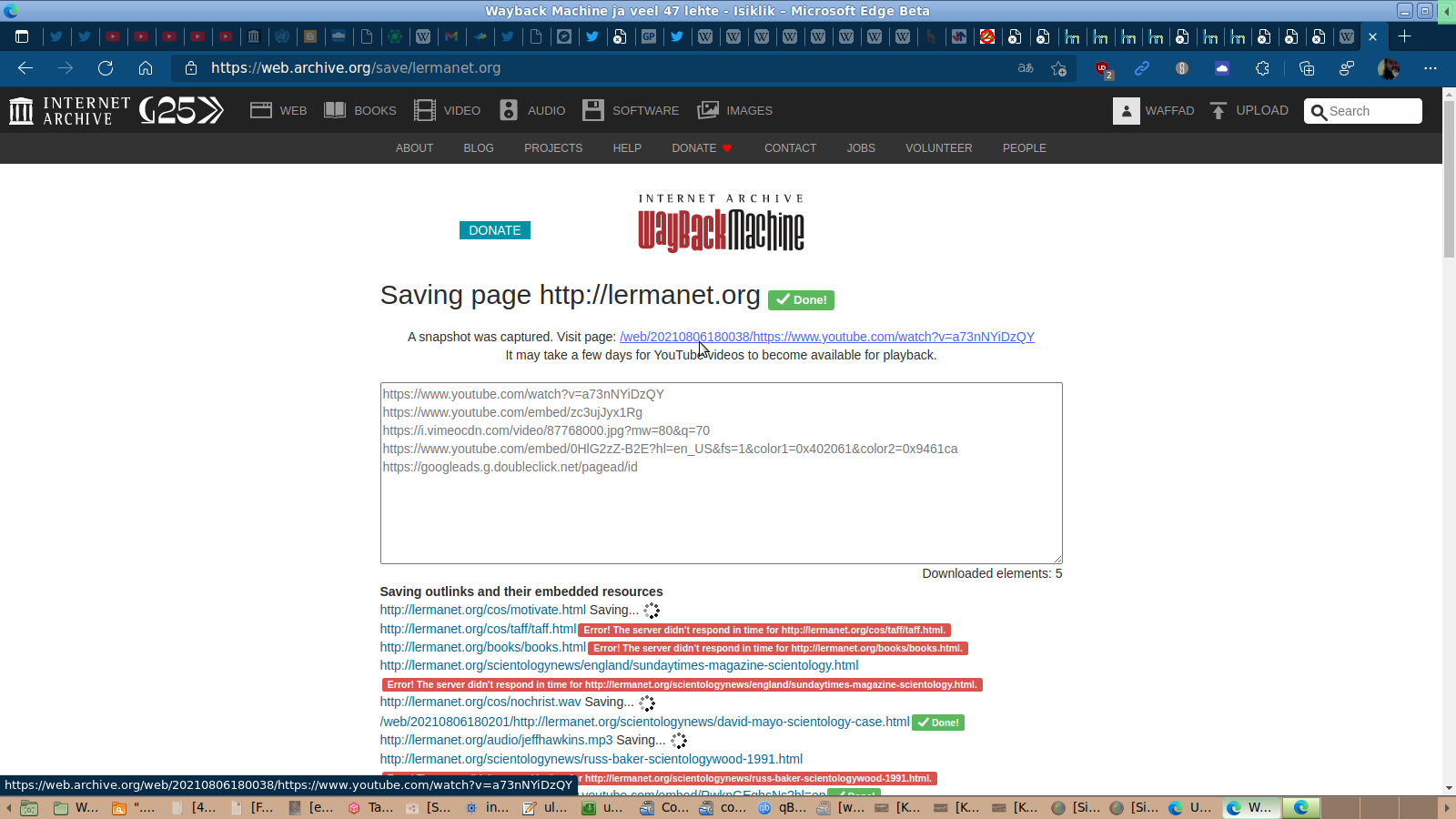1456x819 pixels.
Task: Click inside the downloaded URLs text area
Action: pos(721,473)
